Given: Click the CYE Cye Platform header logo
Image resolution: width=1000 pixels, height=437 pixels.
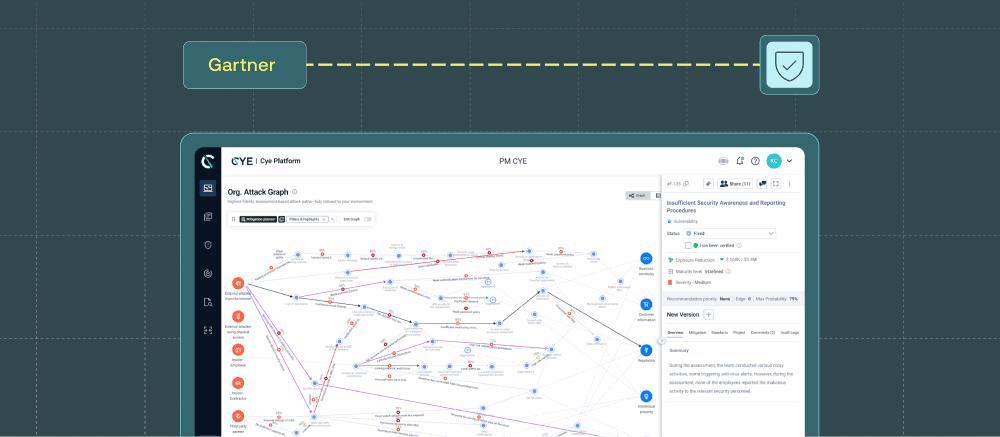Looking at the screenshot, I should tap(265, 161).
